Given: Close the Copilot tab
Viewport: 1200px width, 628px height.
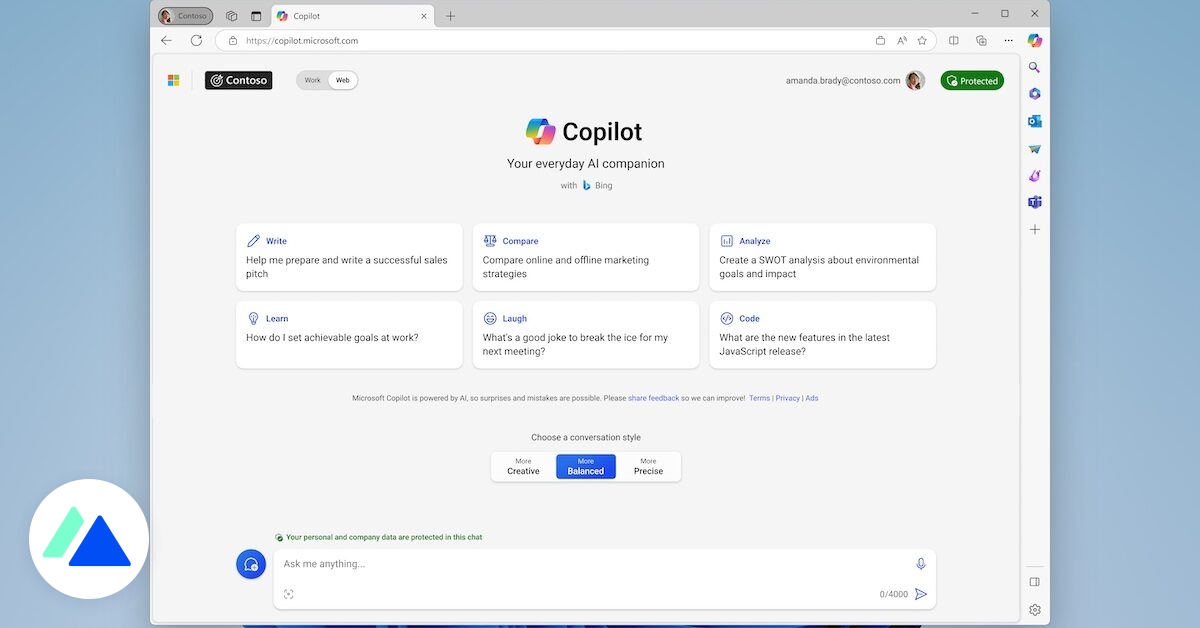Looking at the screenshot, I should tap(424, 16).
